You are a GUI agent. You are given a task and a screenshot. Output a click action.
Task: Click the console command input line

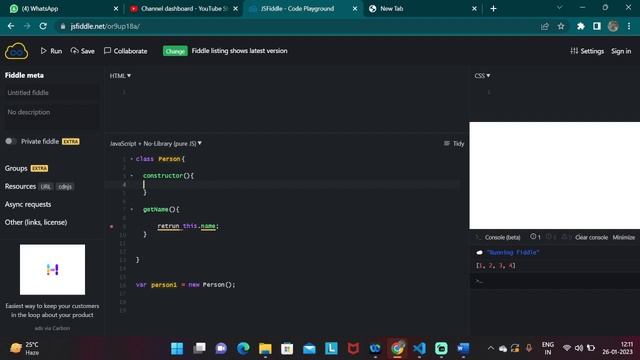(555, 281)
